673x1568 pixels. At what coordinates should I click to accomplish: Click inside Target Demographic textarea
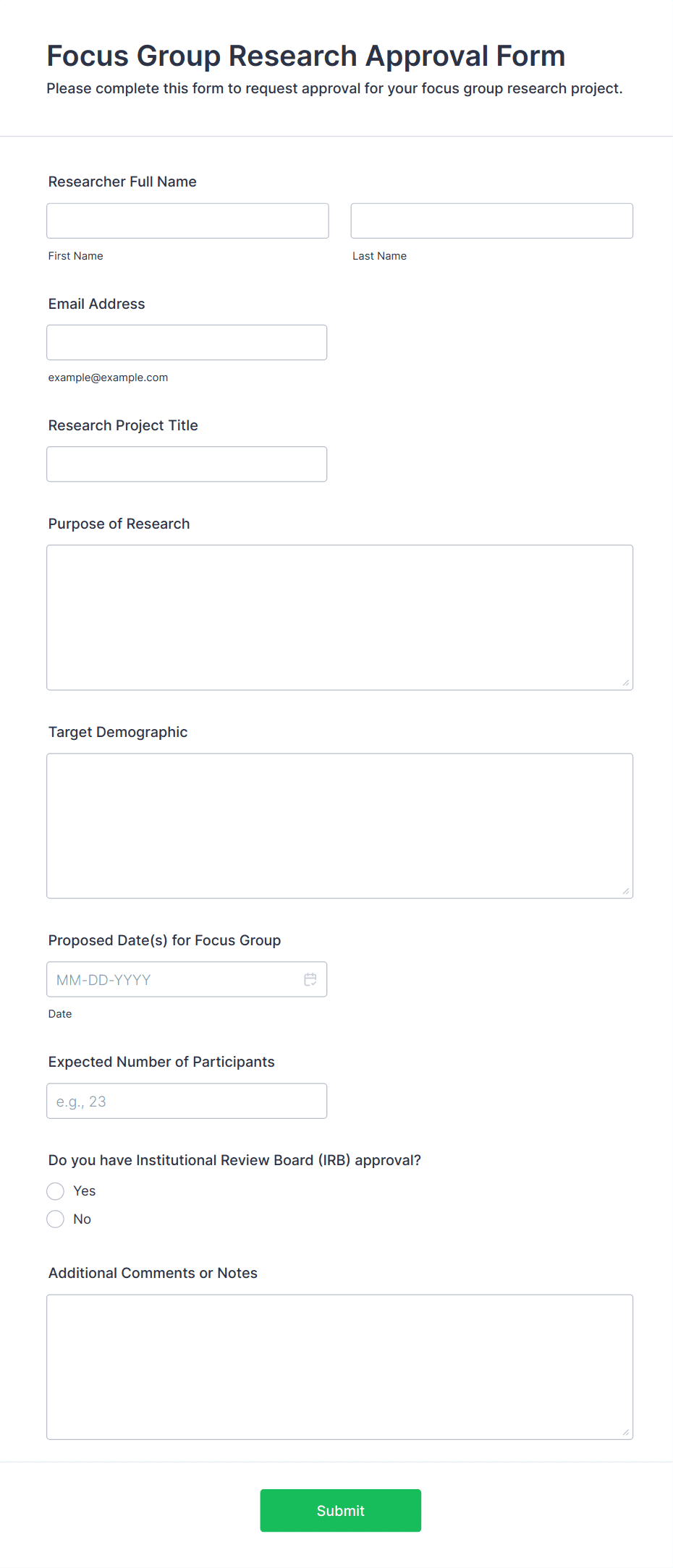click(340, 826)
